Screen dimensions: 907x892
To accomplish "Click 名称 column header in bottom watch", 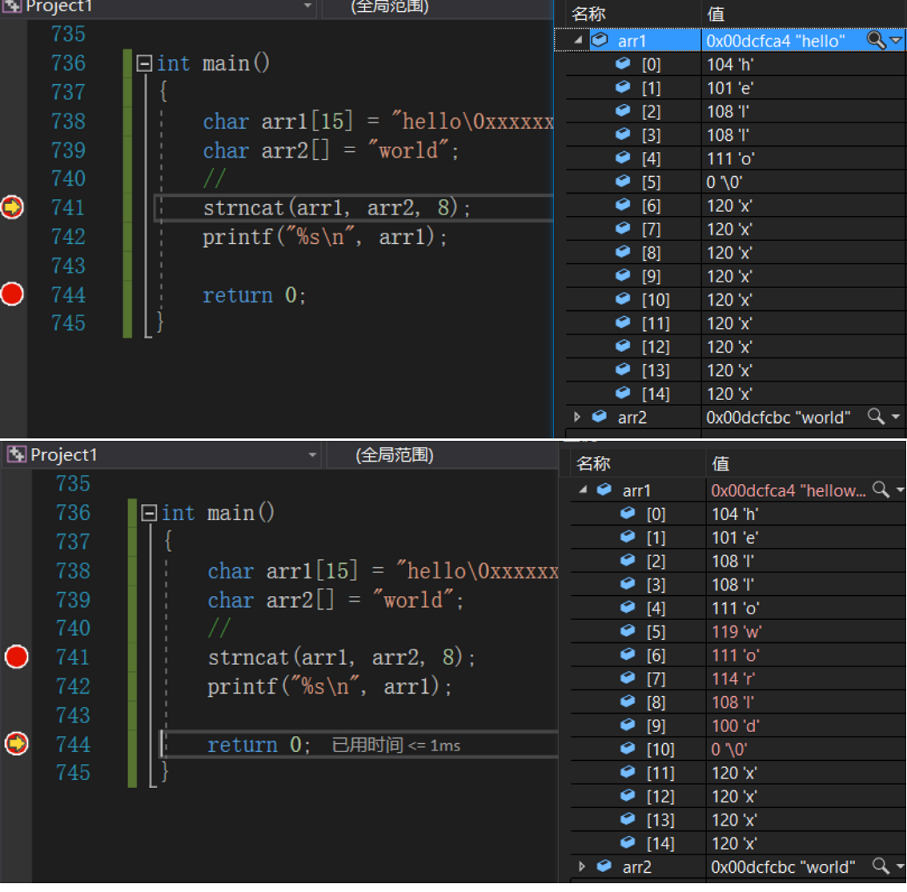I will [x=593, y=463].
